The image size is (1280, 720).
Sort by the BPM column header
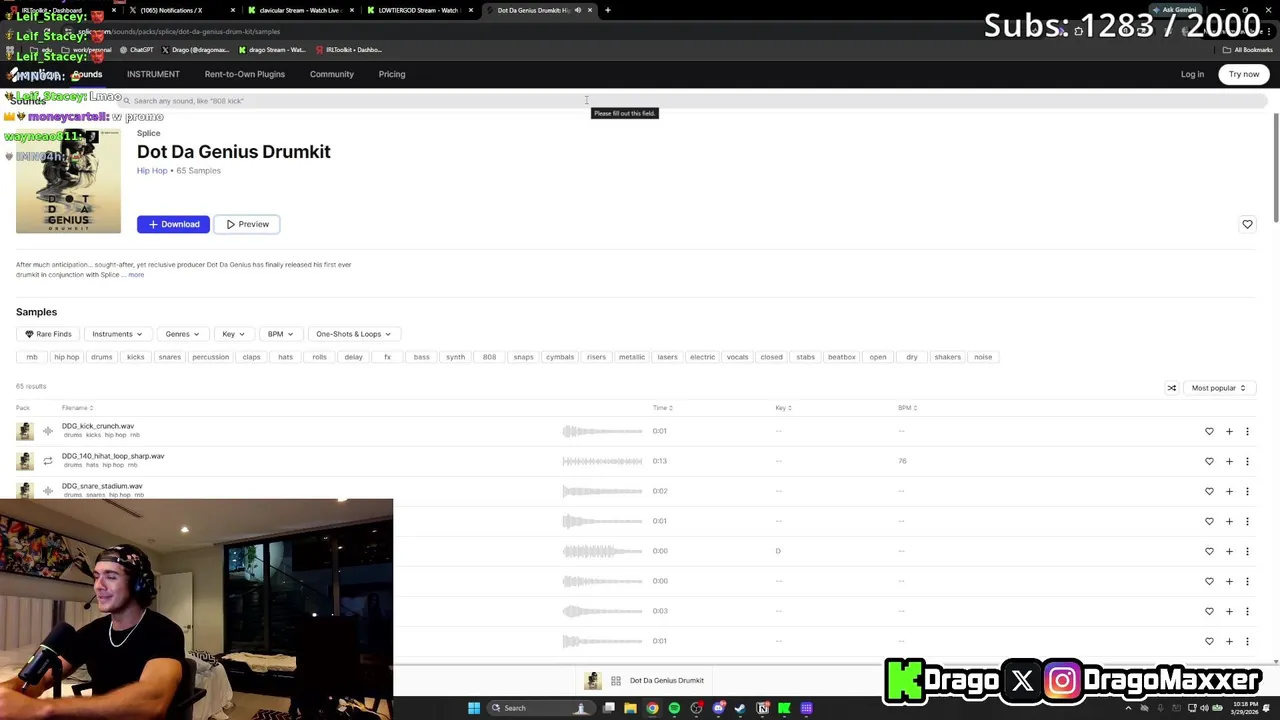pyautogui.click(x=907, y=408)
